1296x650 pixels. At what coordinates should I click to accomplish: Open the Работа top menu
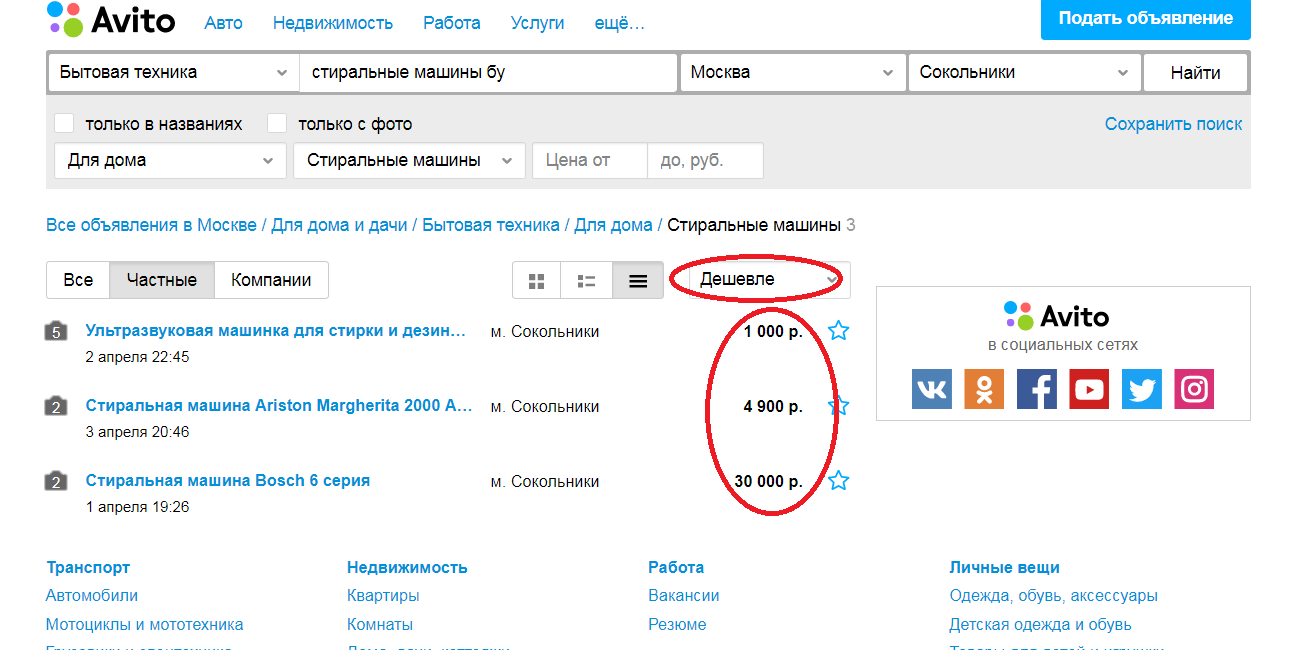[x=452, y=22]
